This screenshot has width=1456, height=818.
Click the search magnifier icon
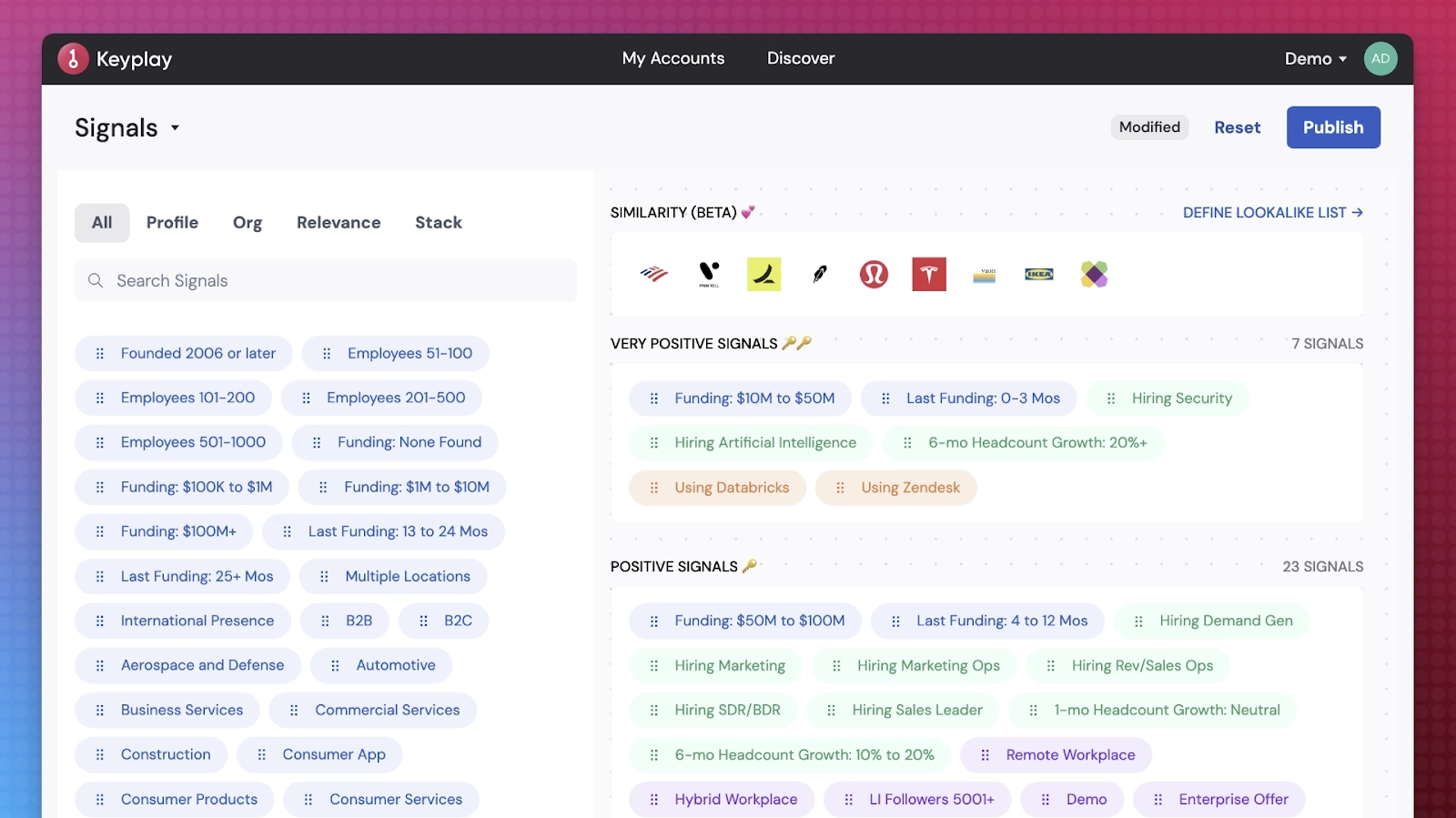(x=96, y=280)
